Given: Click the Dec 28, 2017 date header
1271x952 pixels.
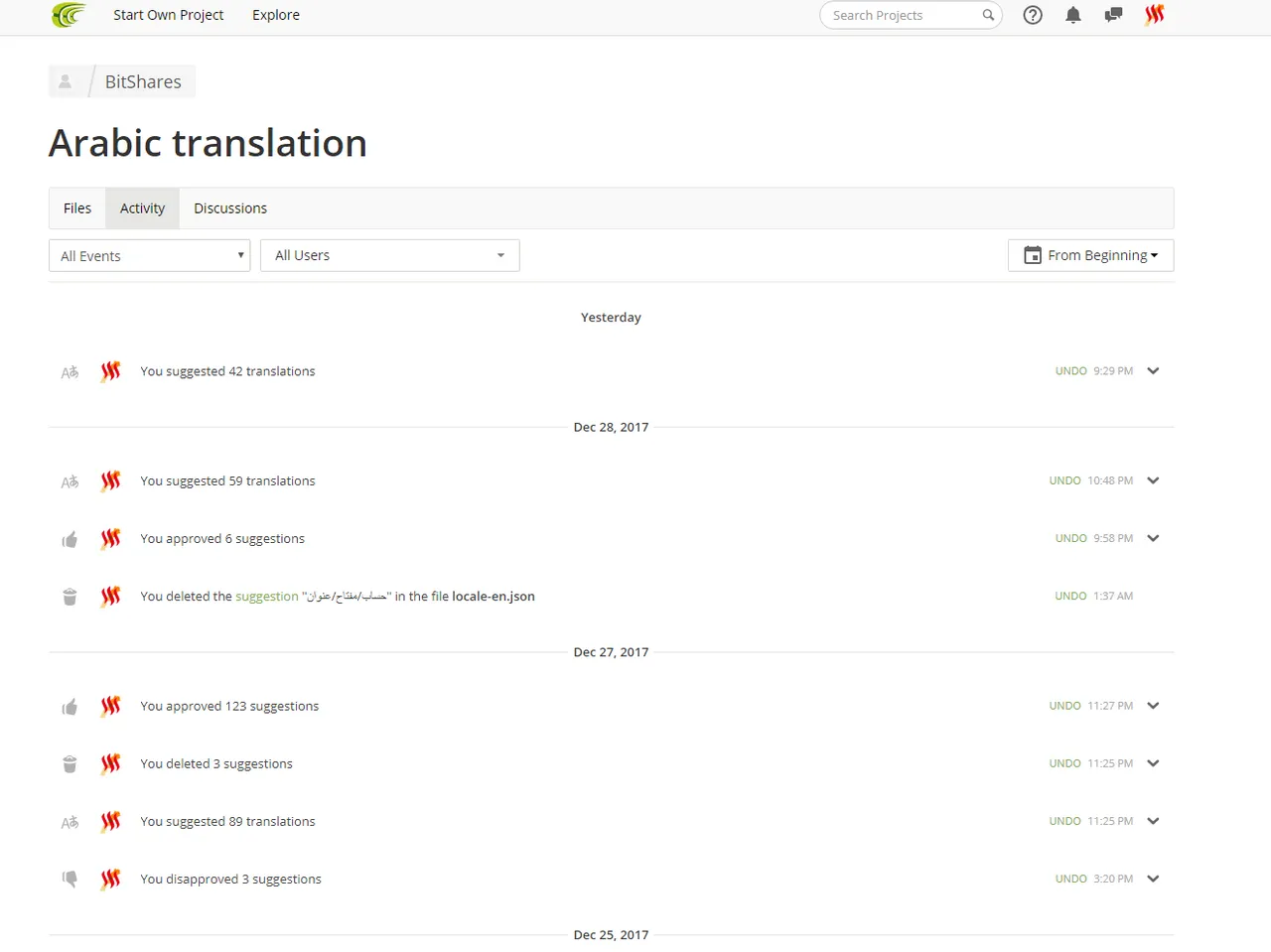Looking at the screenshot, I should 611,427.
